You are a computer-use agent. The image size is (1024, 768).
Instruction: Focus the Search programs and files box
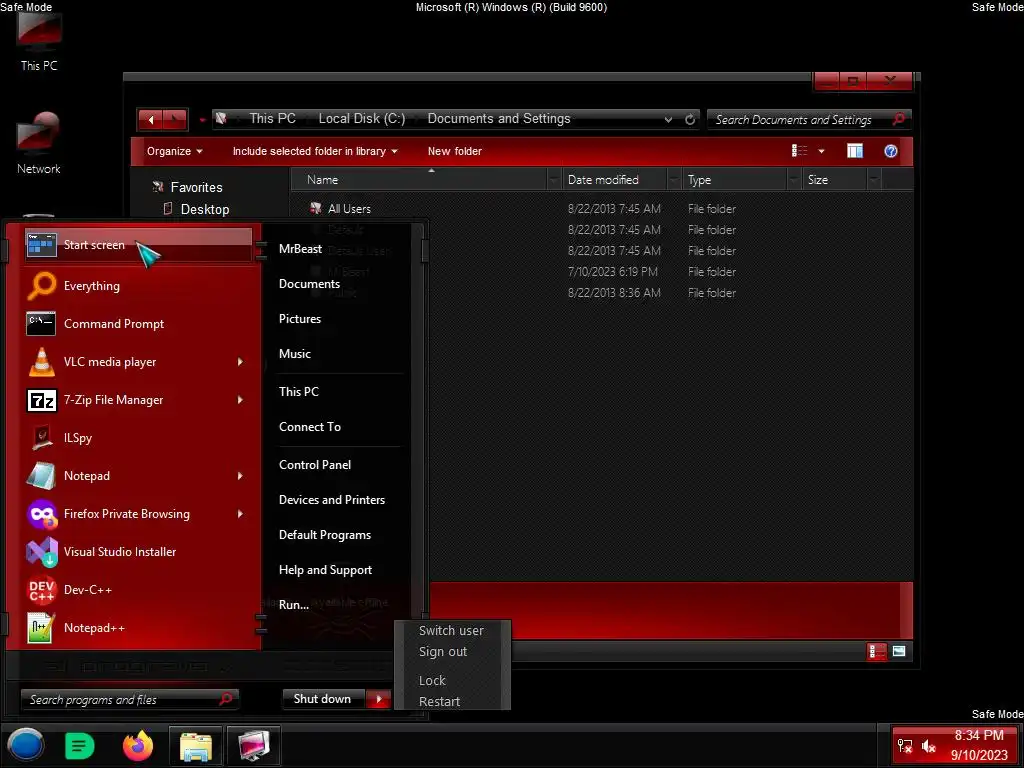pos(129,700)
